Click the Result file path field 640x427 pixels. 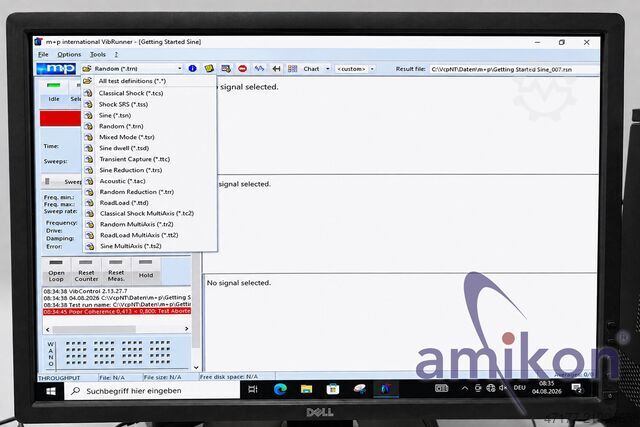514,69
